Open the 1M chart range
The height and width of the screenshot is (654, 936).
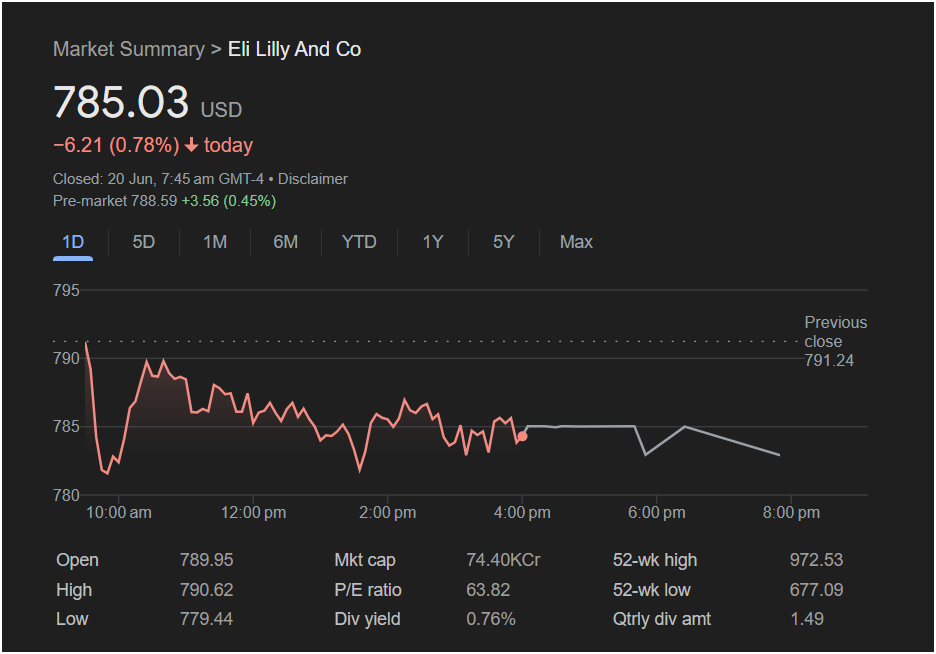coord(215,242)
